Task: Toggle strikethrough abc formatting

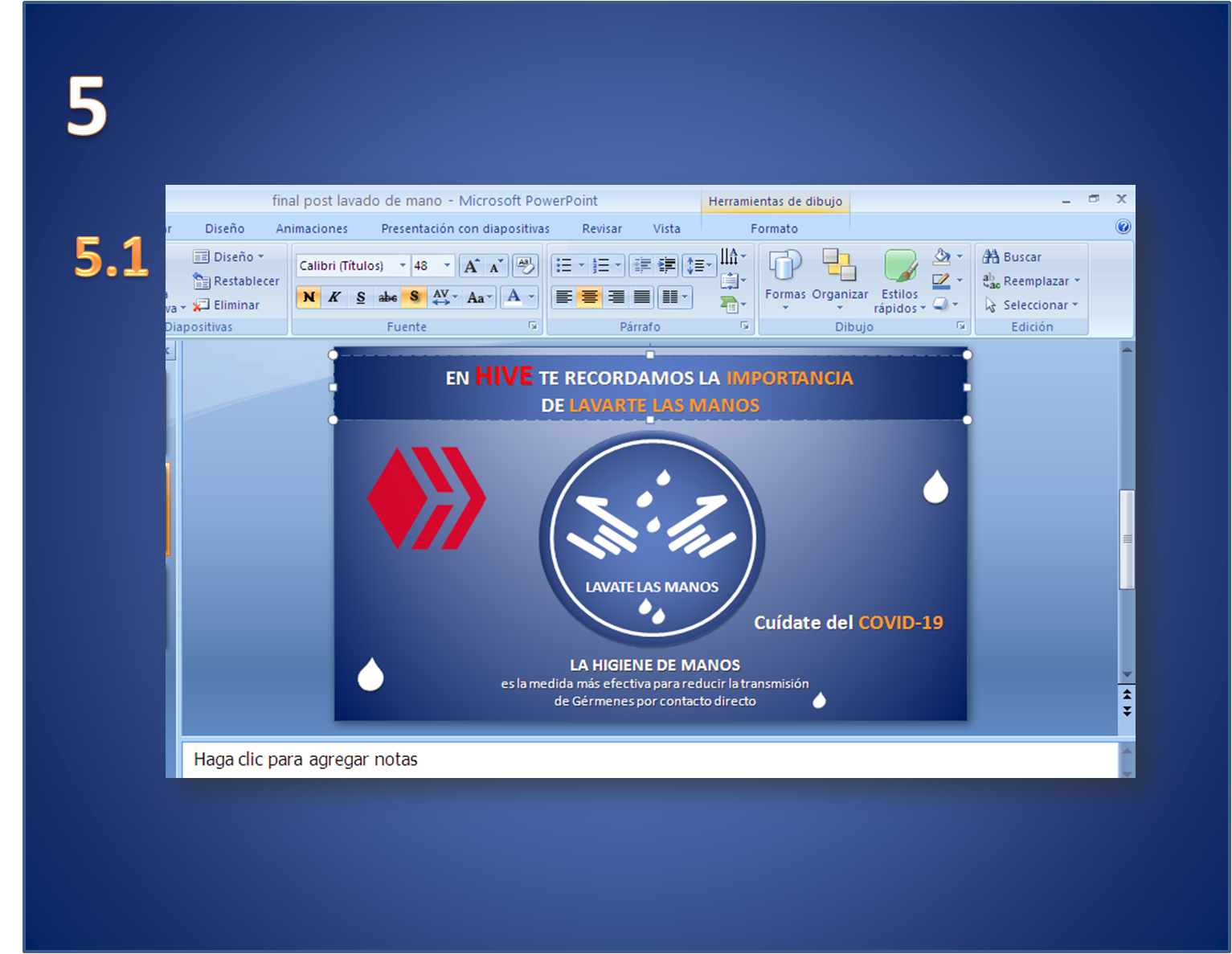Action: [x=387, y=297]
